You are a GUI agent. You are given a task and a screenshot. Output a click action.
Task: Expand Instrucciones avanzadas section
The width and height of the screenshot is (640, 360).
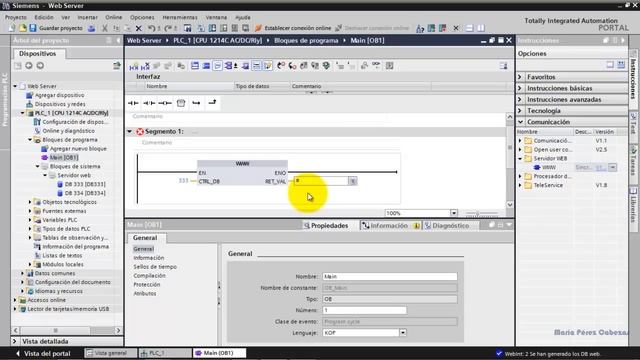click(x=520, y=100)
